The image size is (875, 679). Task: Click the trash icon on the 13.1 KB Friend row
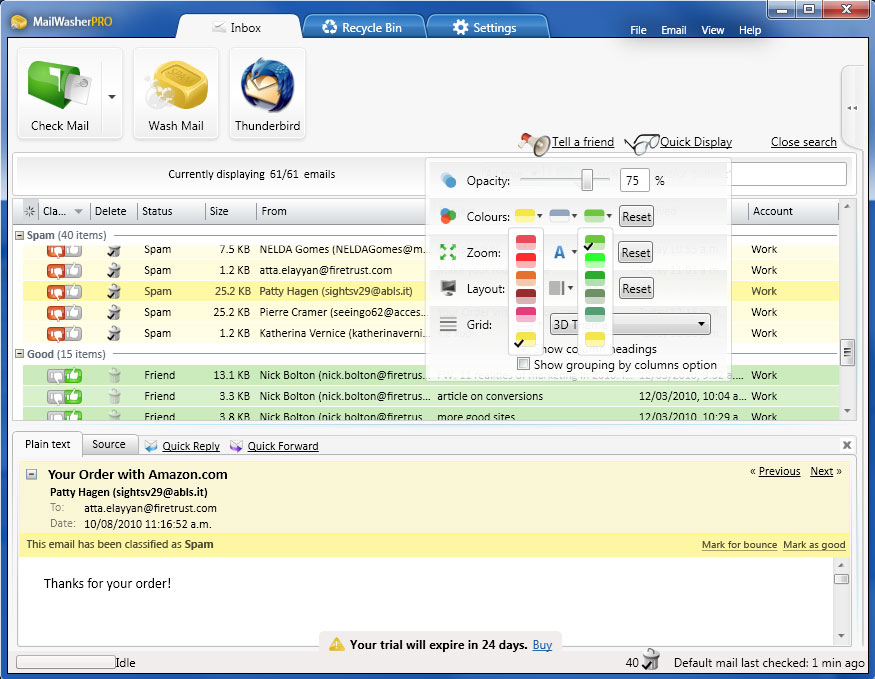[x=114, y=375]
